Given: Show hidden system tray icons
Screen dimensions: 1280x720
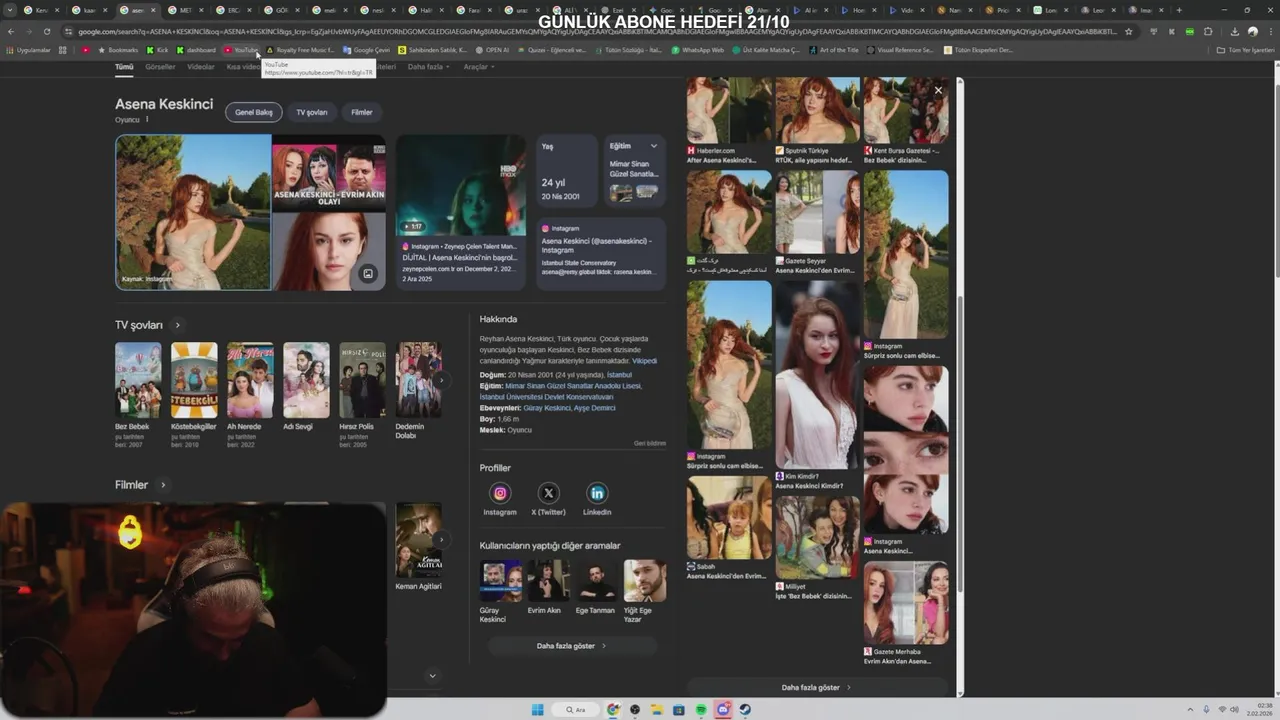Looking at the screenshot, I should tap(1191, 710).
